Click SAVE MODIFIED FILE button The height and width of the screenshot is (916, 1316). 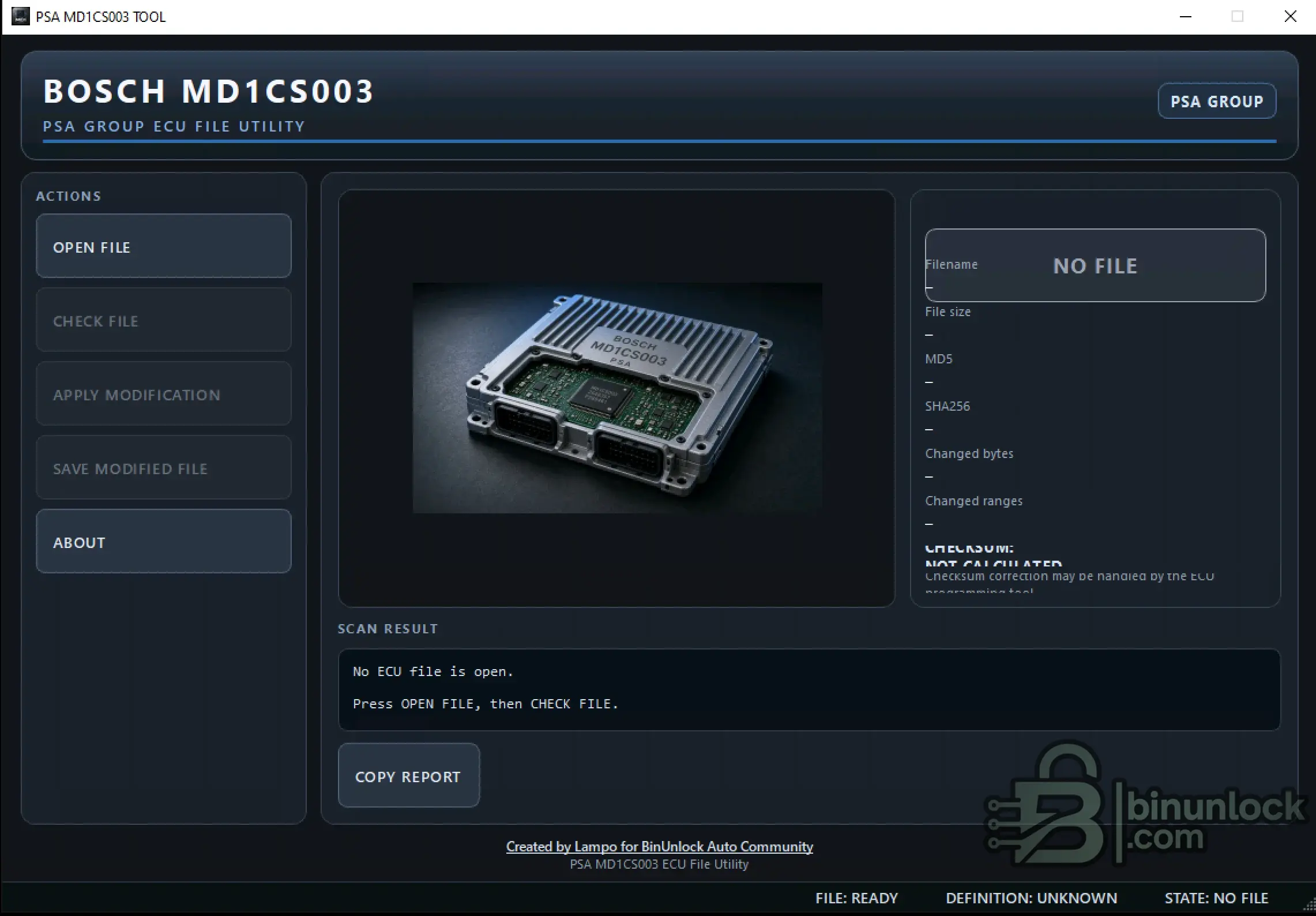point(163,468)
